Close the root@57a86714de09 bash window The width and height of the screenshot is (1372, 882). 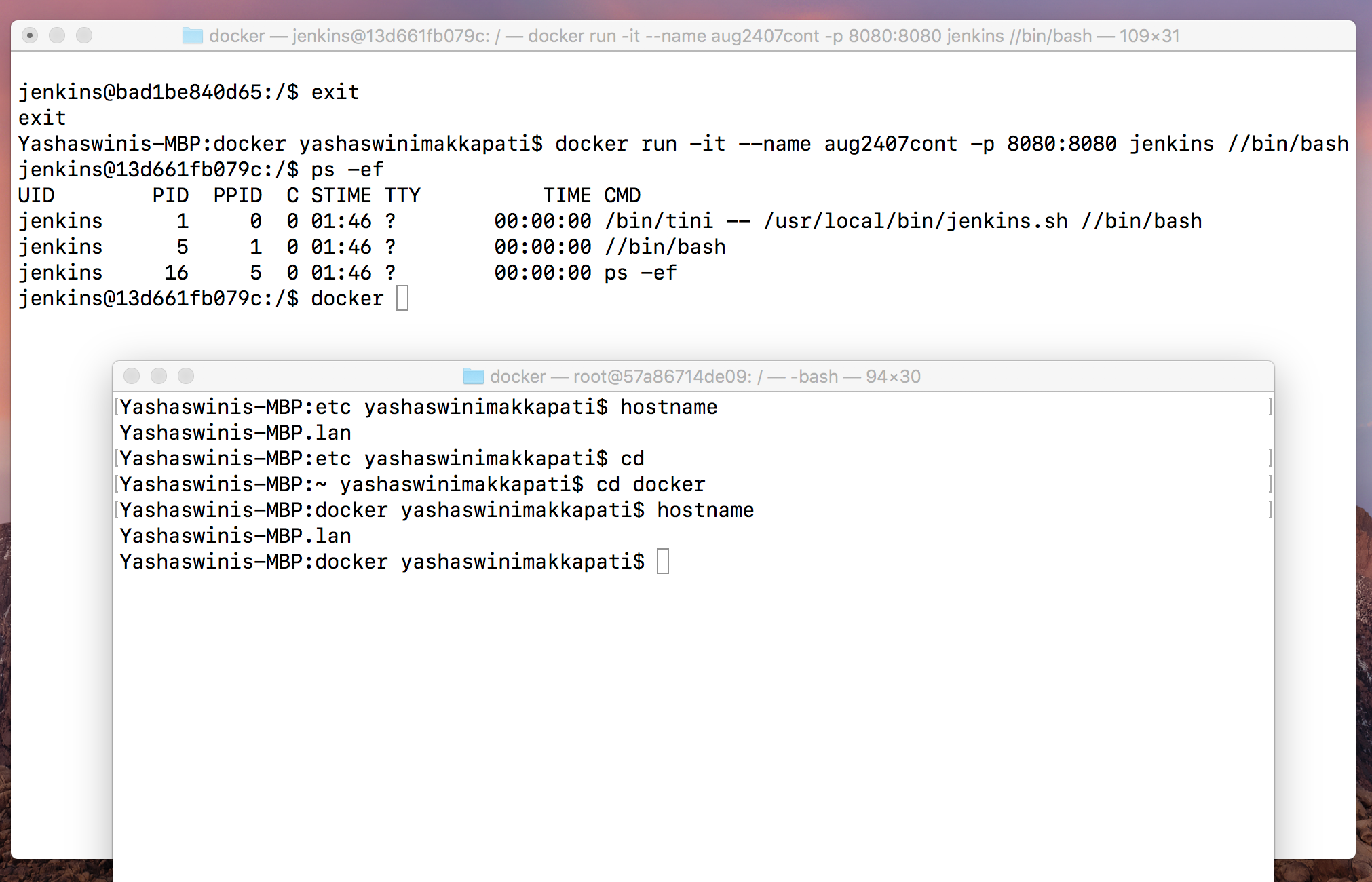132,376
